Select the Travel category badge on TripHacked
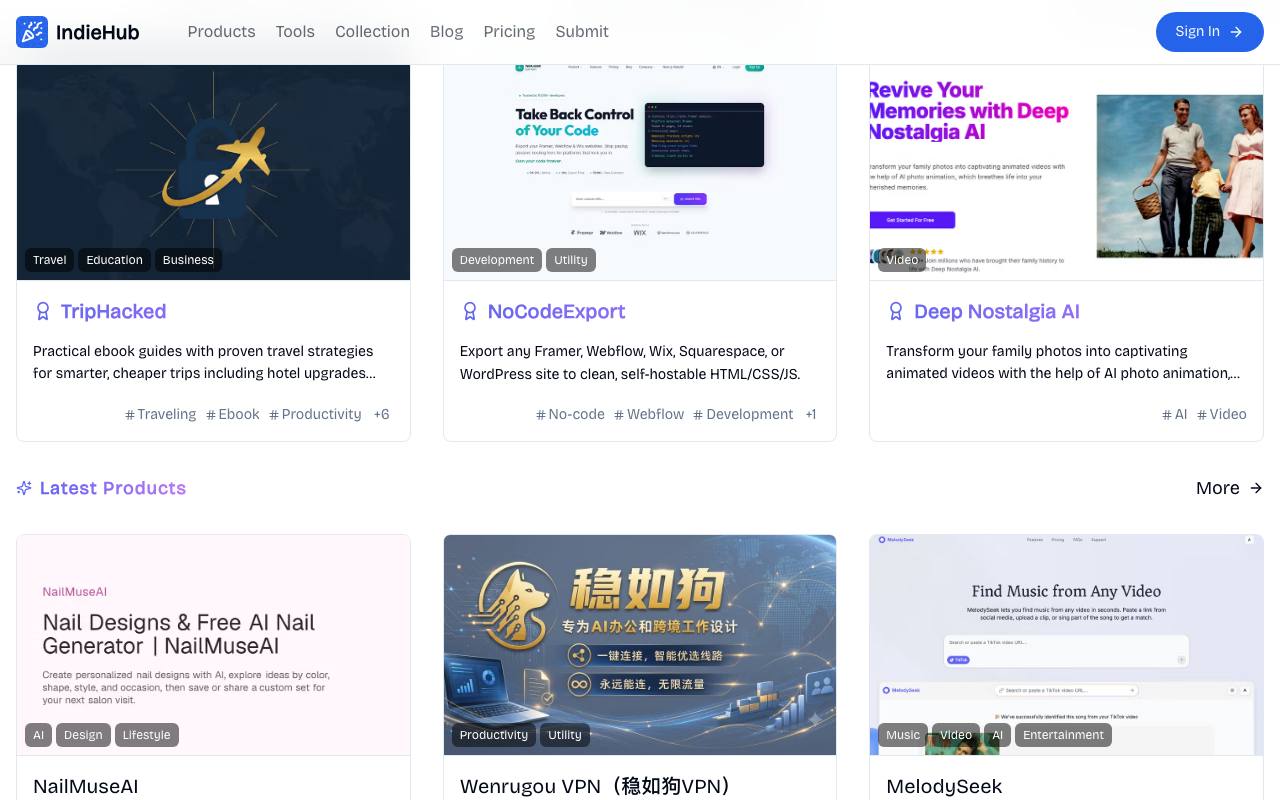The width and height of the screenshot is (1280, 800). coord(50,260)
